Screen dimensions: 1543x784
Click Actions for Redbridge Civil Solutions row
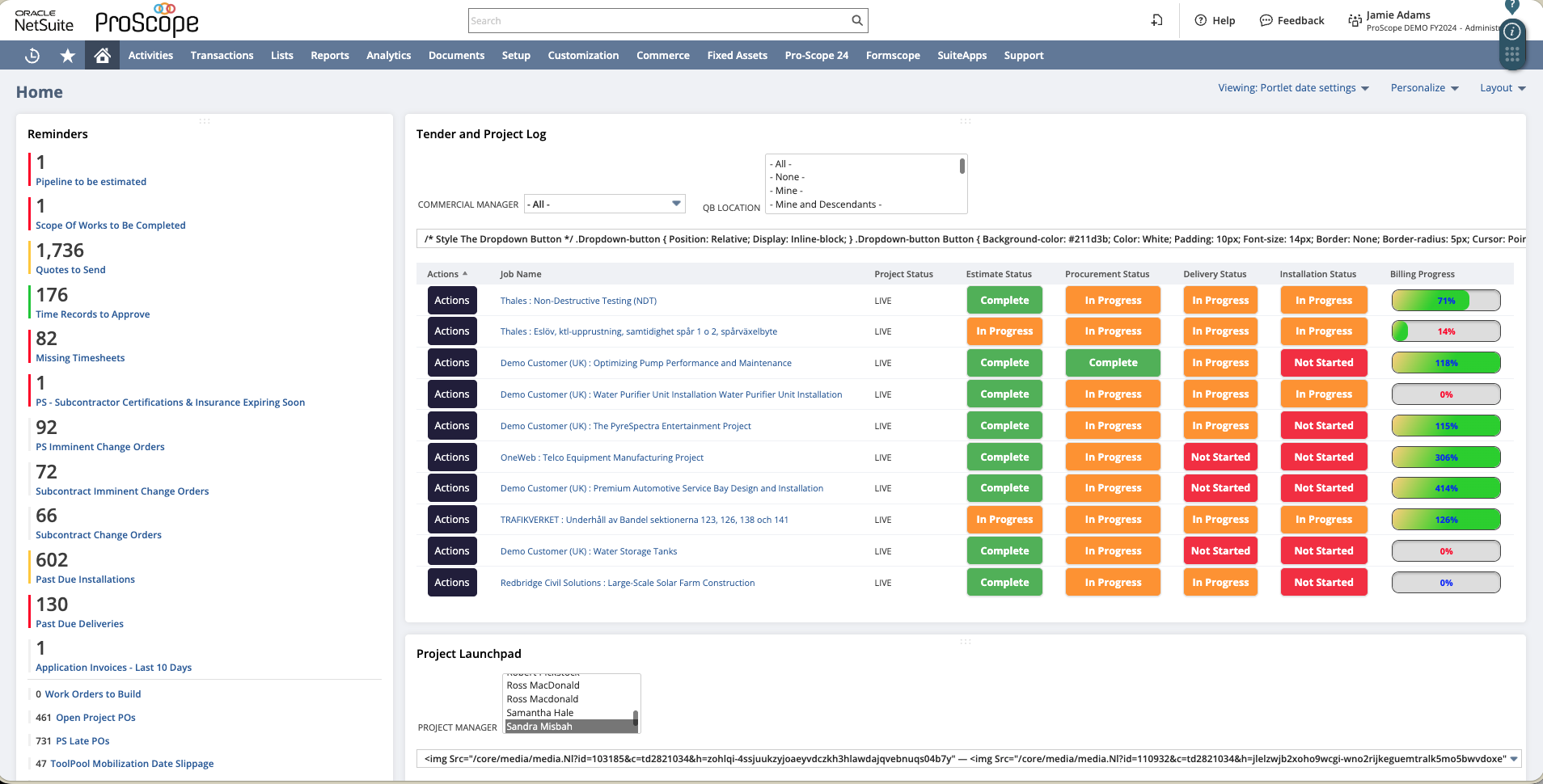tap(452, 583)
